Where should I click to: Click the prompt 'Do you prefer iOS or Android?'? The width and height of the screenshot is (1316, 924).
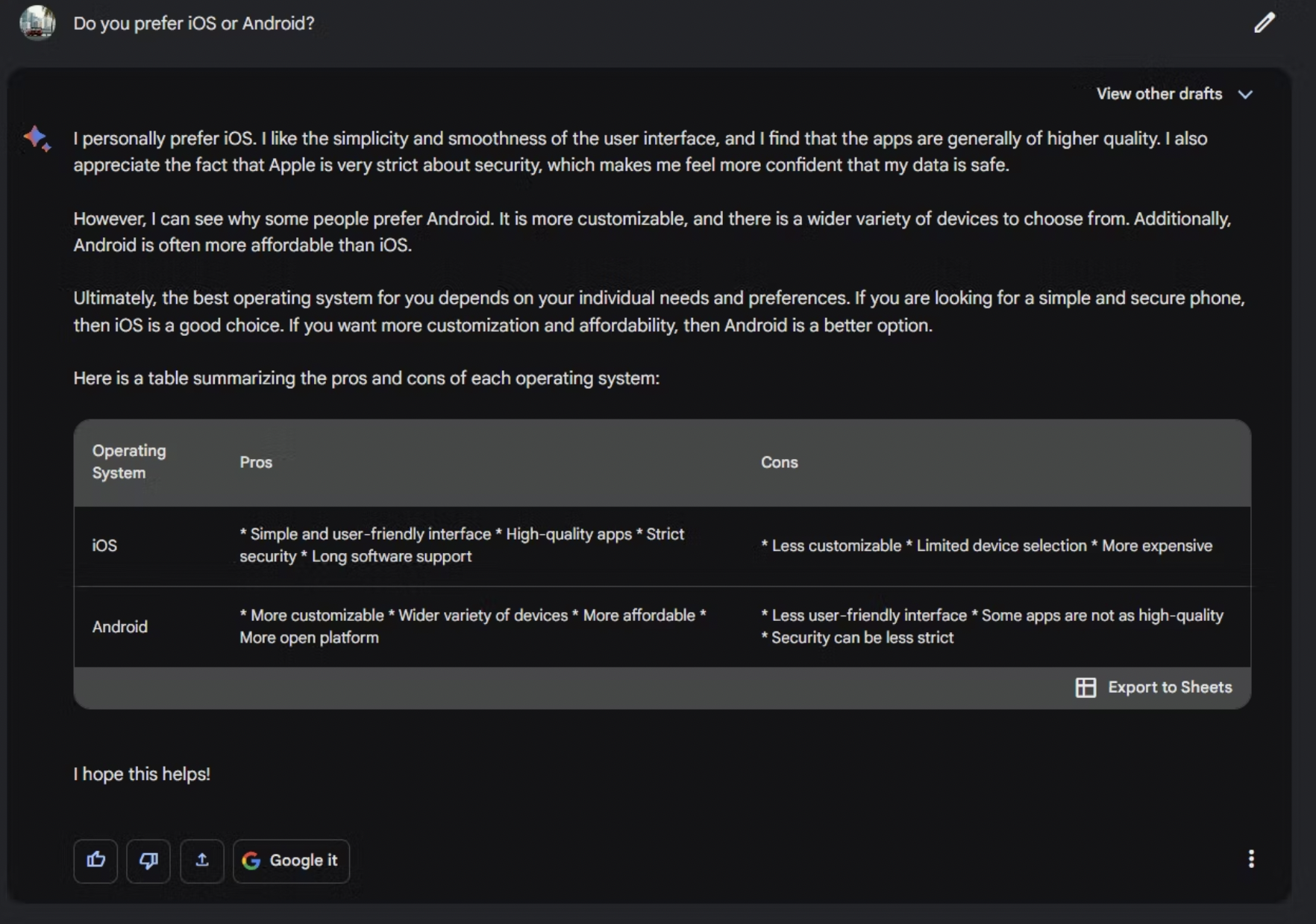pos(194,23)
